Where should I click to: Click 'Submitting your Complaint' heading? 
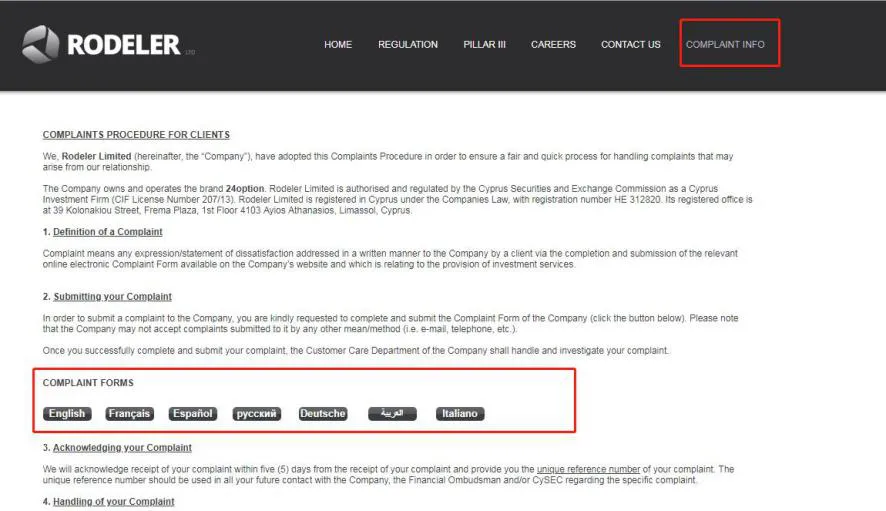[112, 297]
